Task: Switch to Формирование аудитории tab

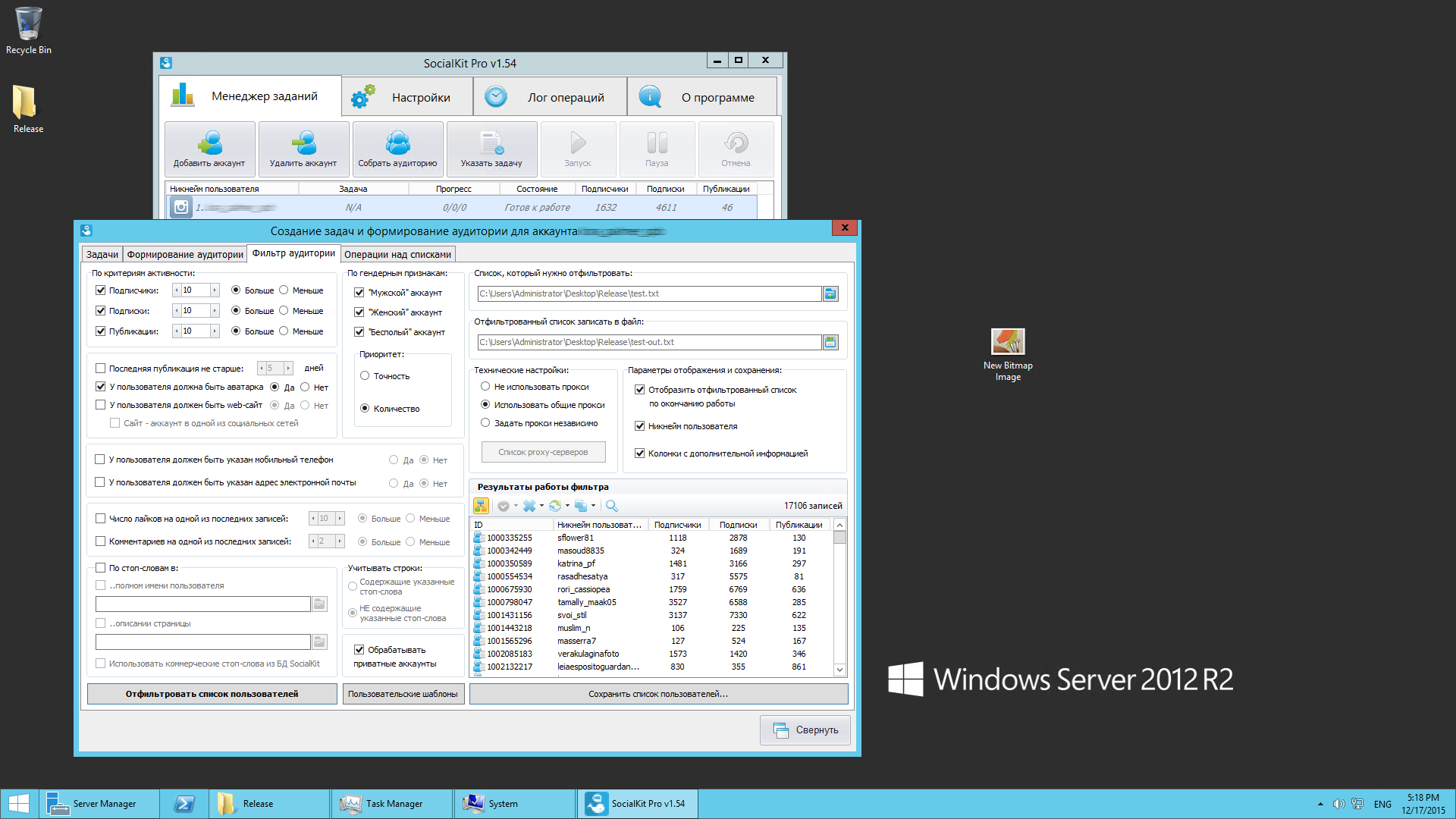Action: [x=185, y=255]
